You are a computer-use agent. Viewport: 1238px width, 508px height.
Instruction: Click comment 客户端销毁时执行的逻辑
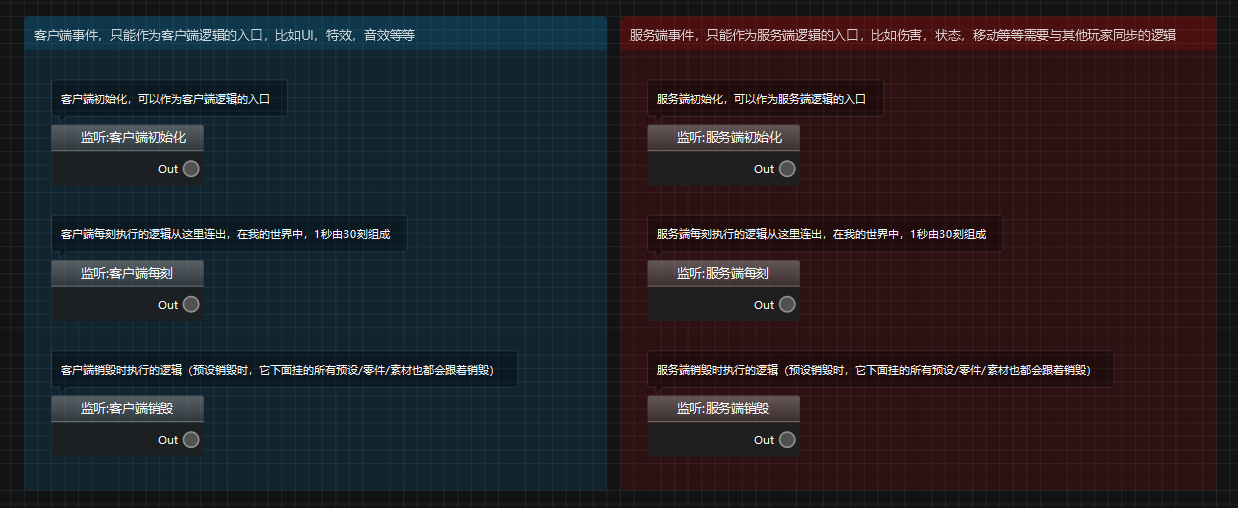tap(284, 370)
